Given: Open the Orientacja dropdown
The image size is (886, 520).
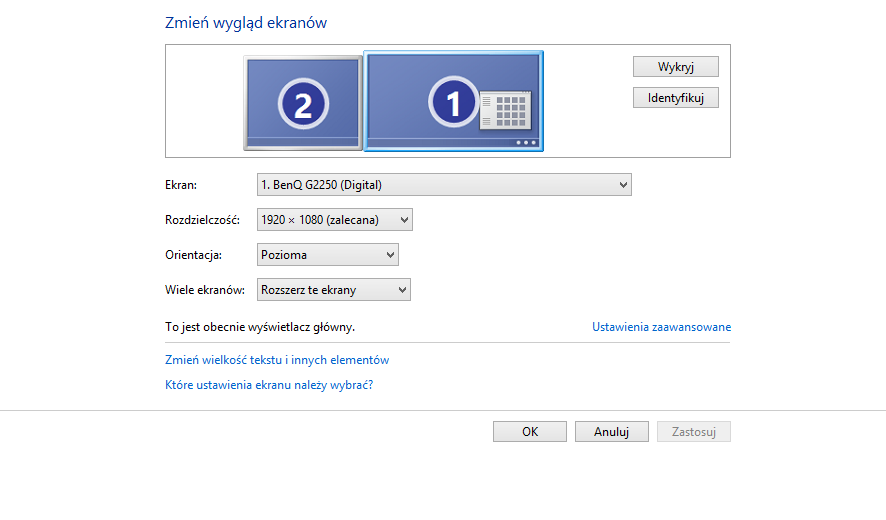Looking at the screenshot, I should tap(328, 255).
